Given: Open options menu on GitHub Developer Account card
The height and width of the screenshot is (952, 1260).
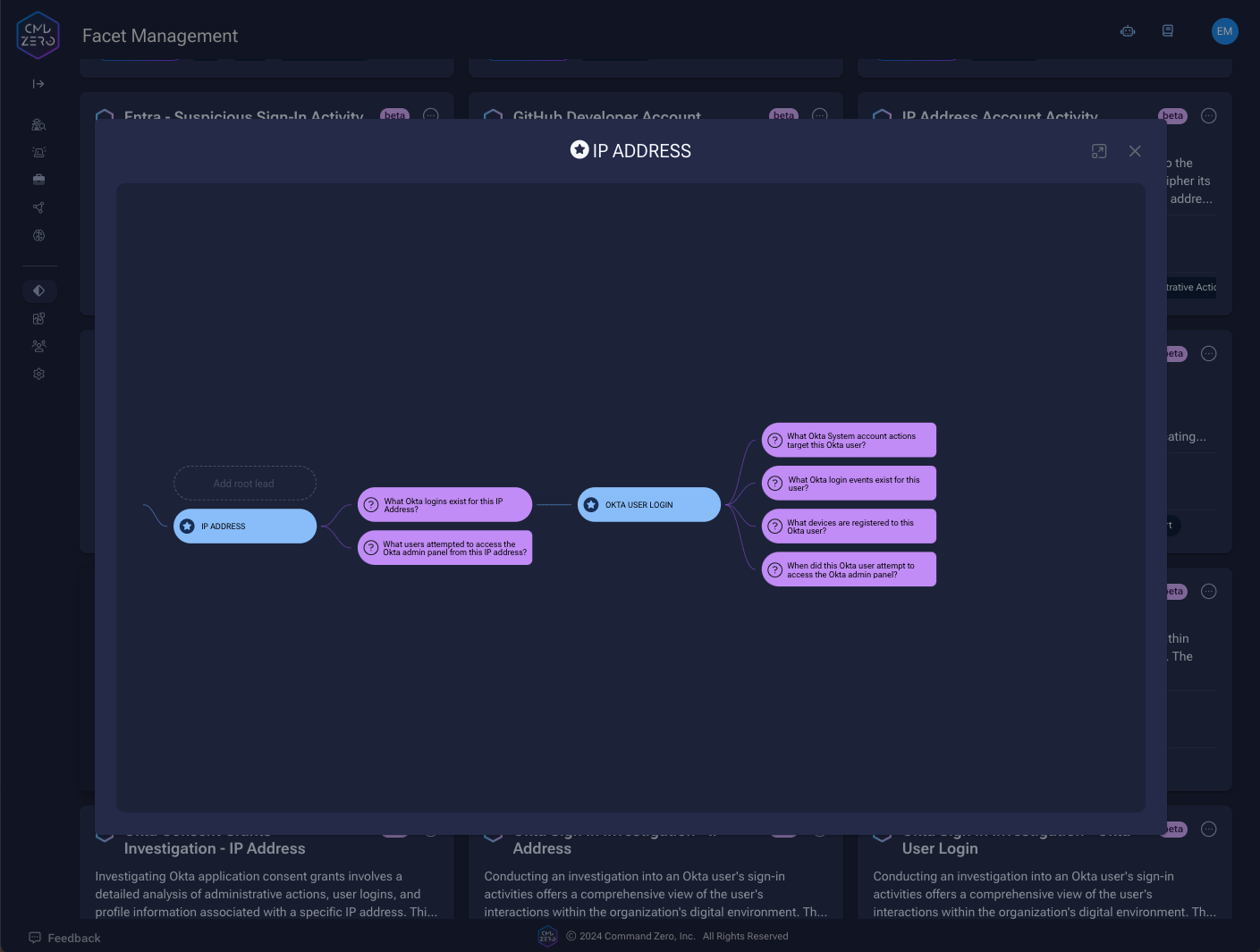Looking at the screenshot, I should click(x=819, y=115).
